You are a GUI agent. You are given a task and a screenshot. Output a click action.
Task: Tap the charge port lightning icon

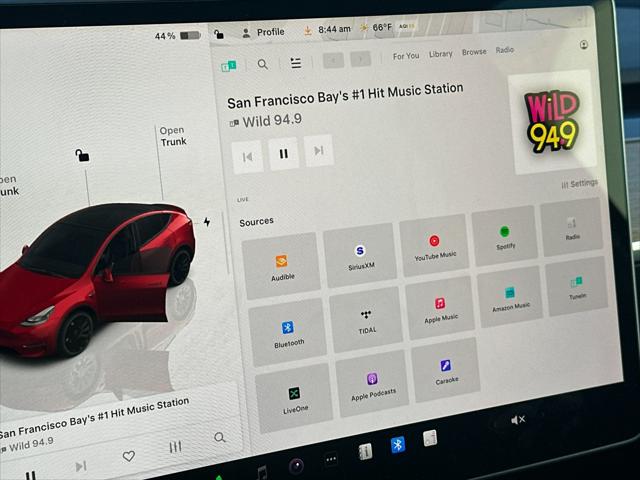[207, 222]
